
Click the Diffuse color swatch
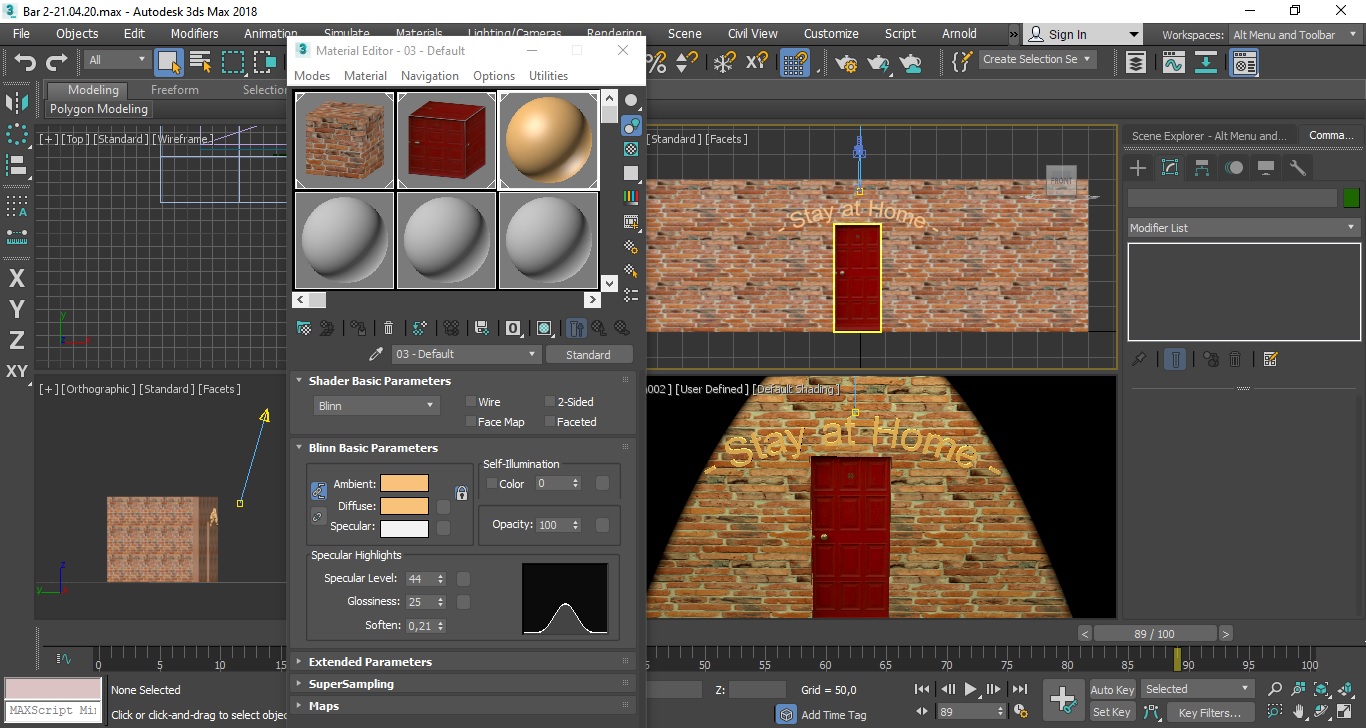click(404, 506)
